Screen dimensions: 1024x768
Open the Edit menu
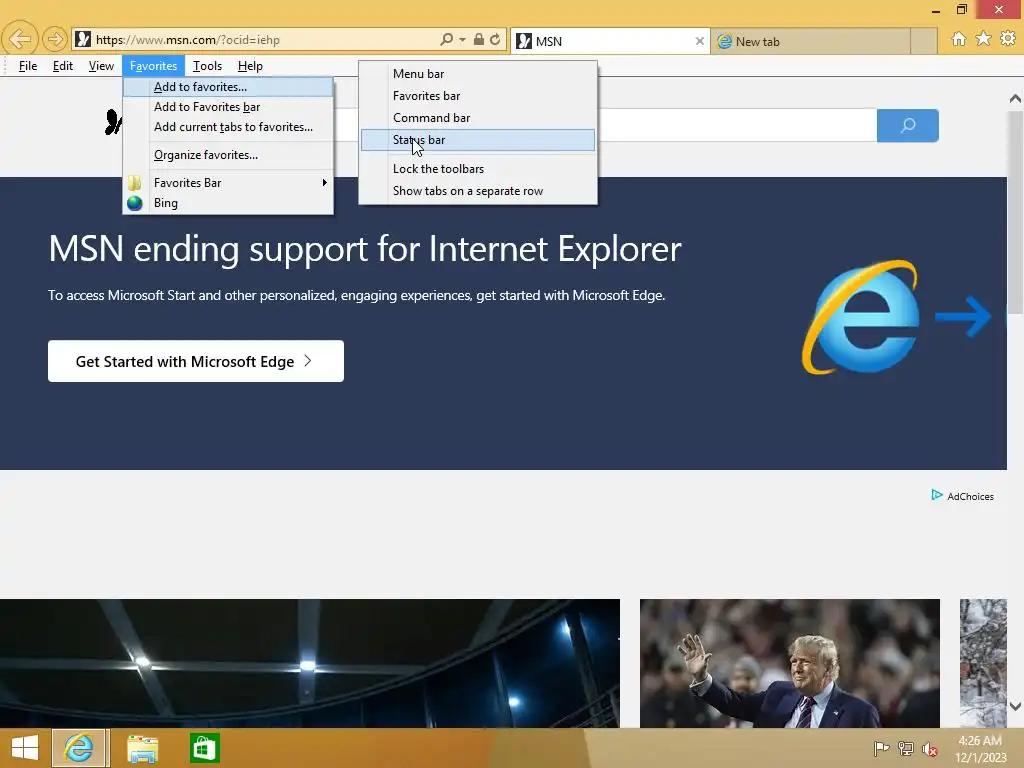(63, 66)
